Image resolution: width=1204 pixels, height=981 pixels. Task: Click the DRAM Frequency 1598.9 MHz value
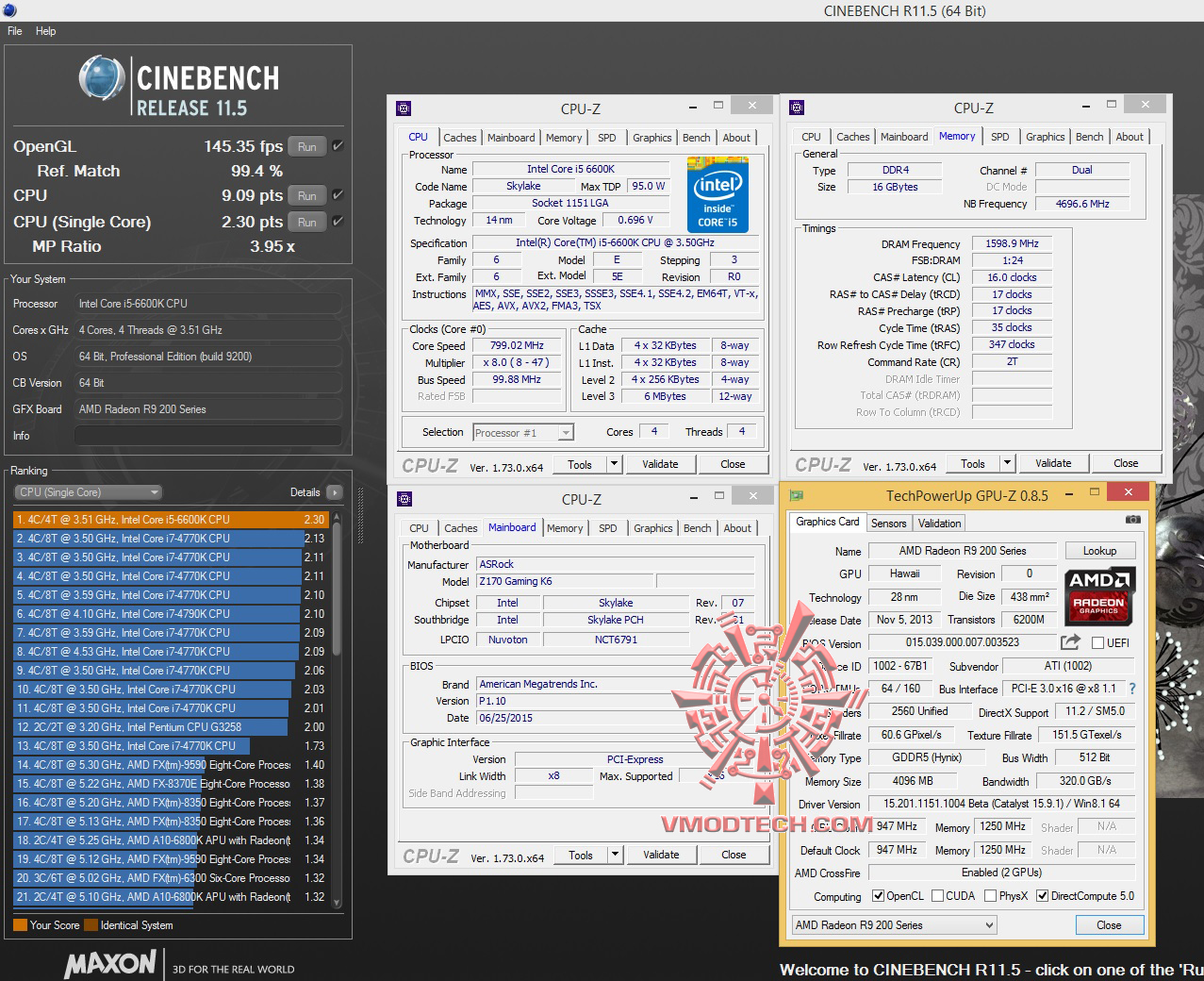point(1012,243)
